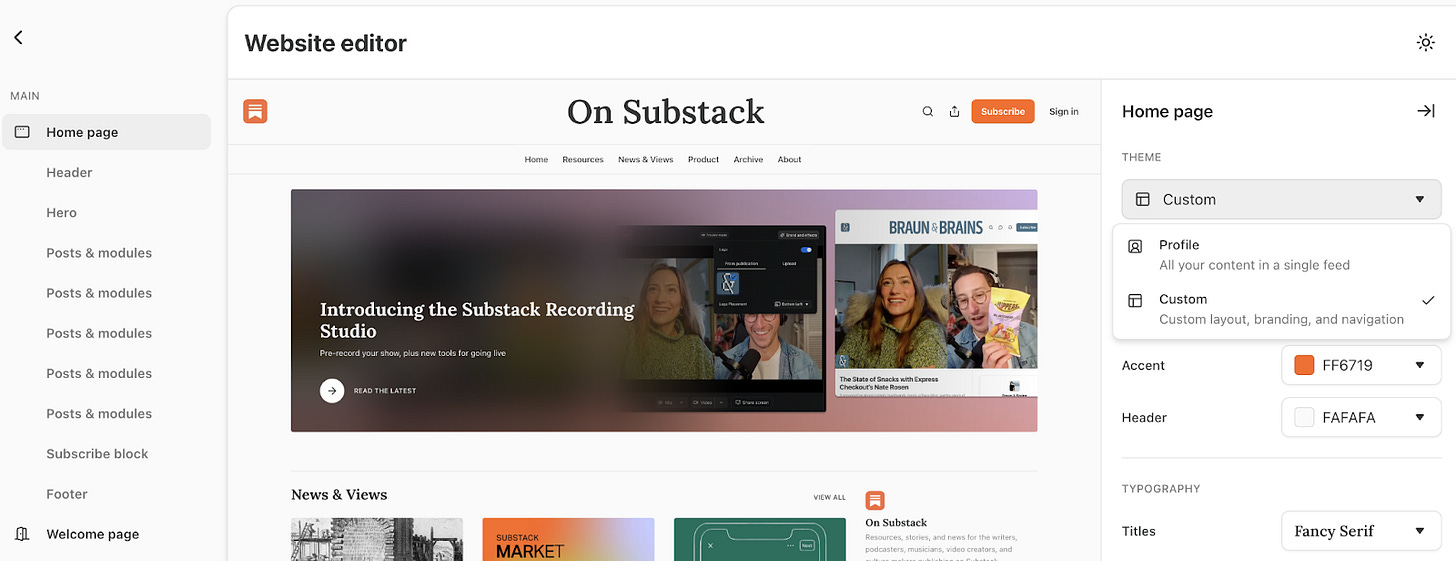
Task: Click the VIEW ALL link
Action: pos(829,497)
